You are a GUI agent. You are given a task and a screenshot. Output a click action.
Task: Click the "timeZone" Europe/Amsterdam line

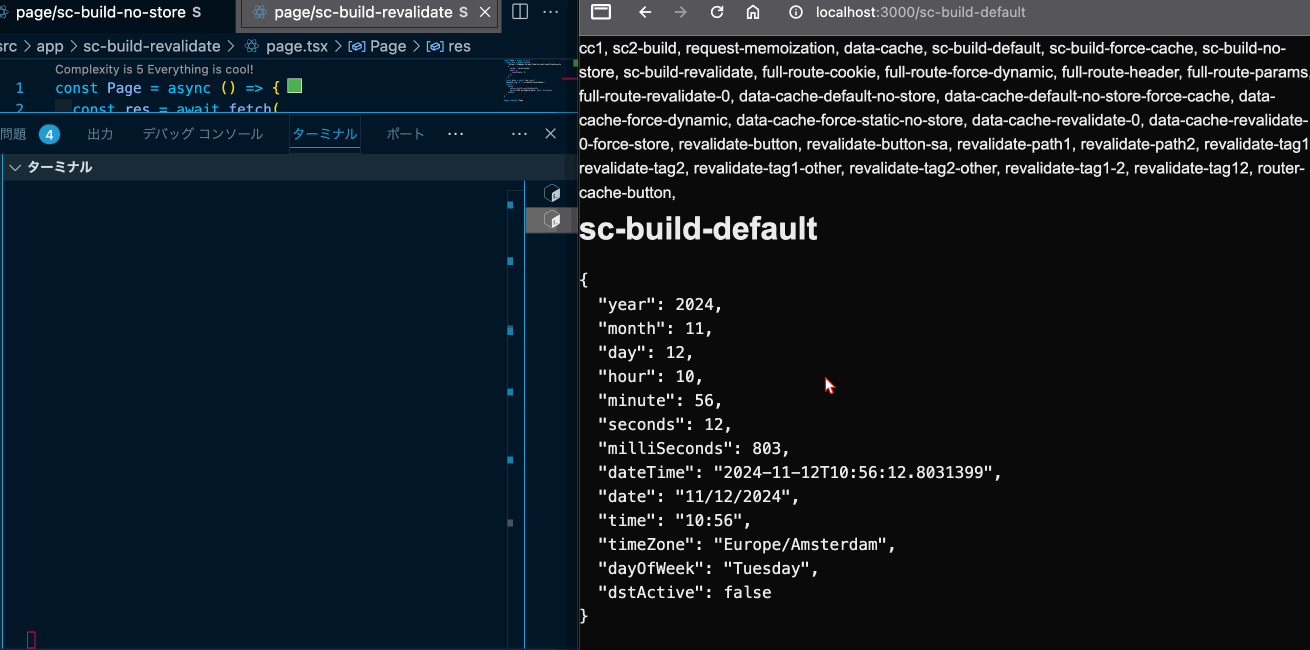(x=746, y=544)
